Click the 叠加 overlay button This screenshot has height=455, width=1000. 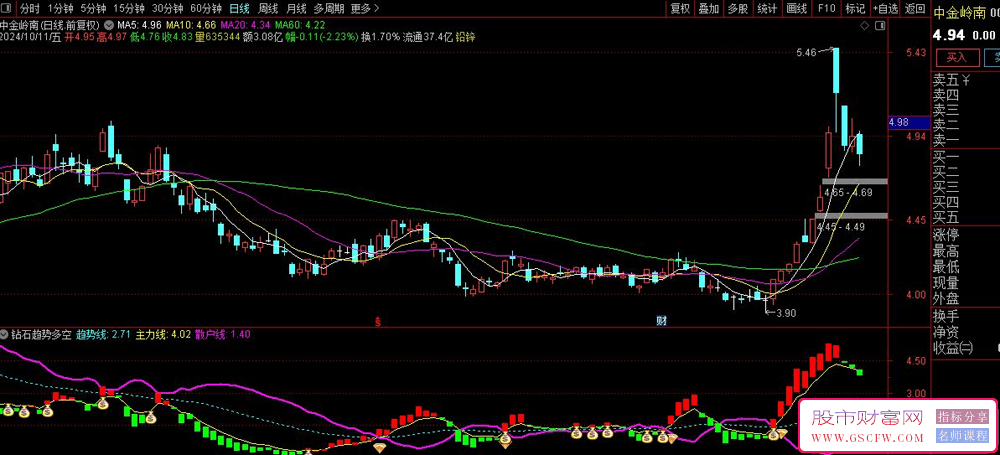pos(709,8)
